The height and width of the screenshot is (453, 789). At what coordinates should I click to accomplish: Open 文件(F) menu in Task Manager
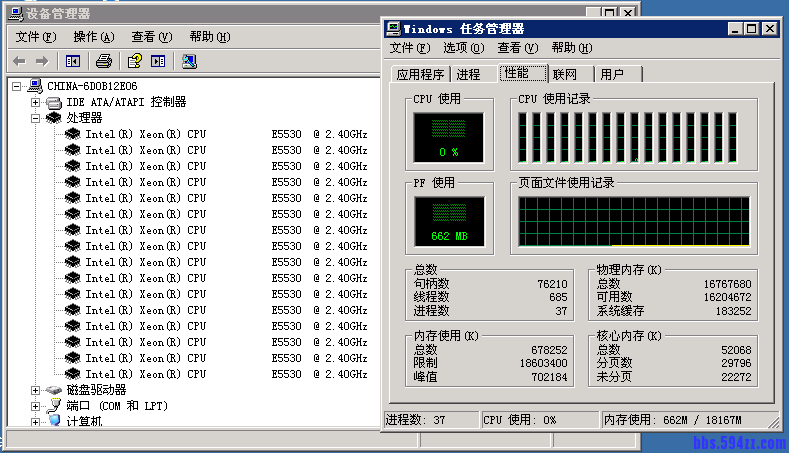click(x=410, y=48)
